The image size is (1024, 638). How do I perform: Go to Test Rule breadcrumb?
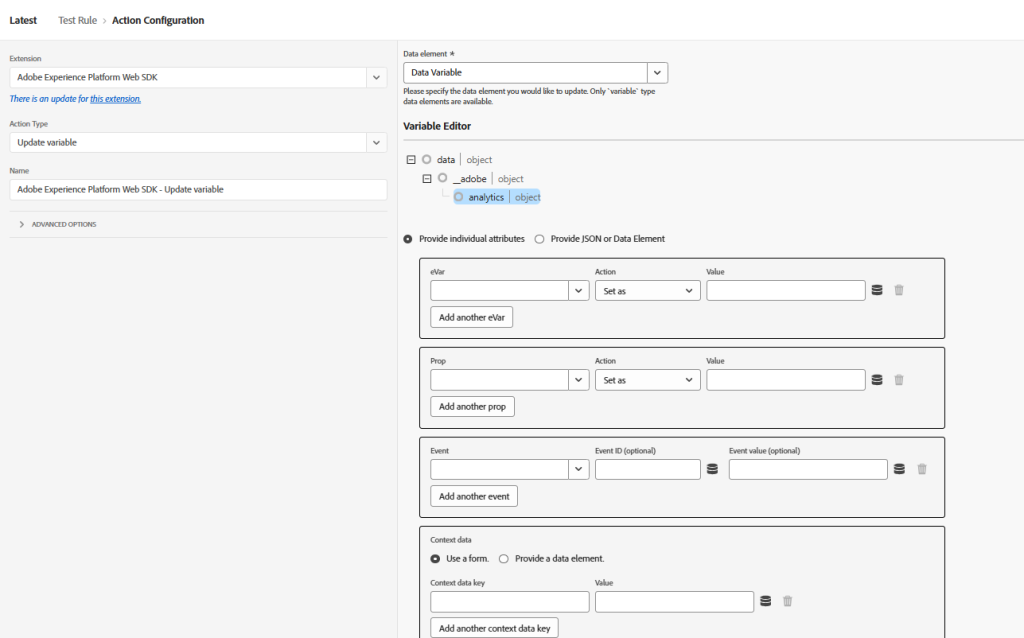(77, 20)
